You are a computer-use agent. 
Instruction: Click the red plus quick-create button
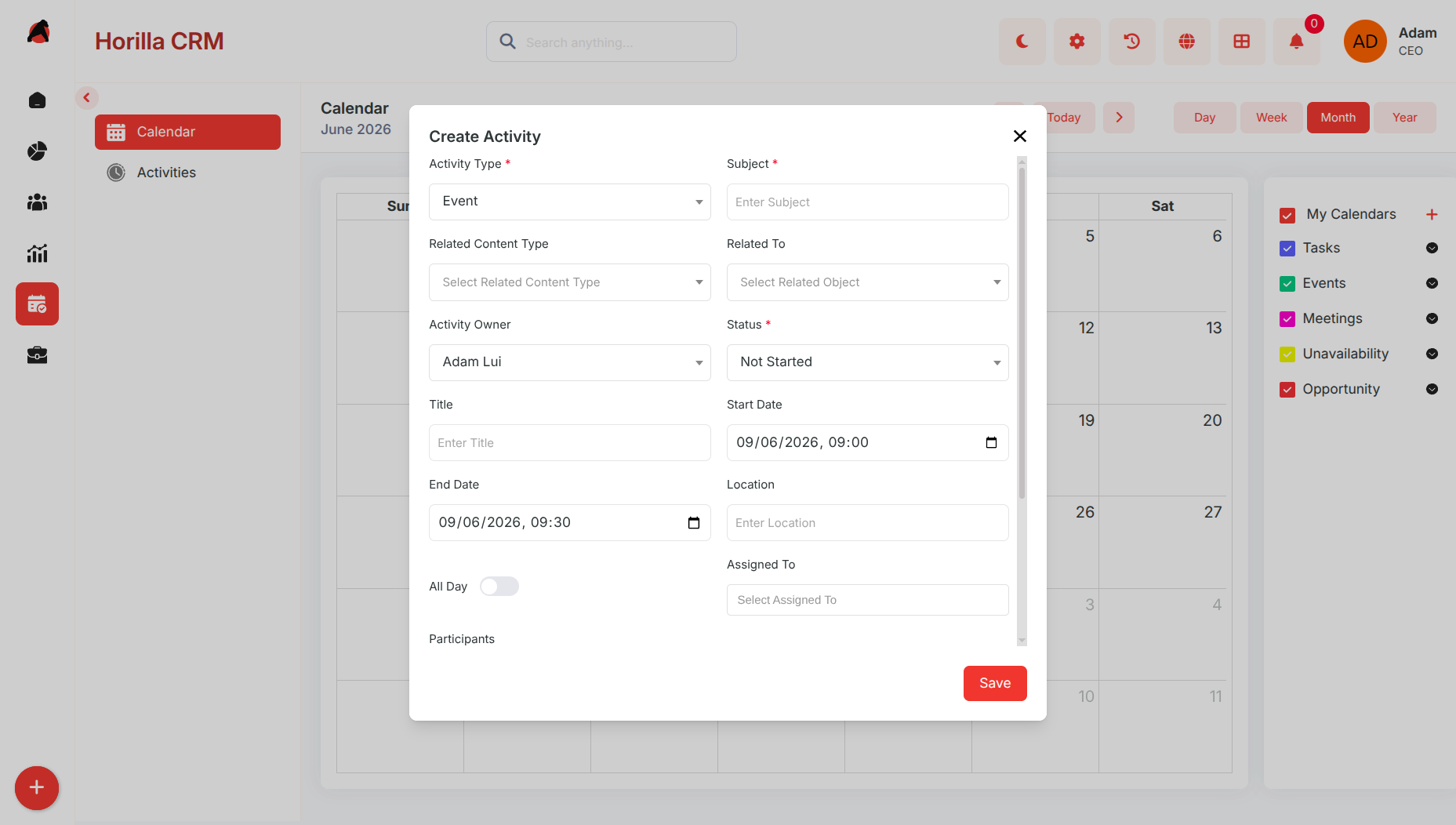pyautogui.click(x=37, y=788)
